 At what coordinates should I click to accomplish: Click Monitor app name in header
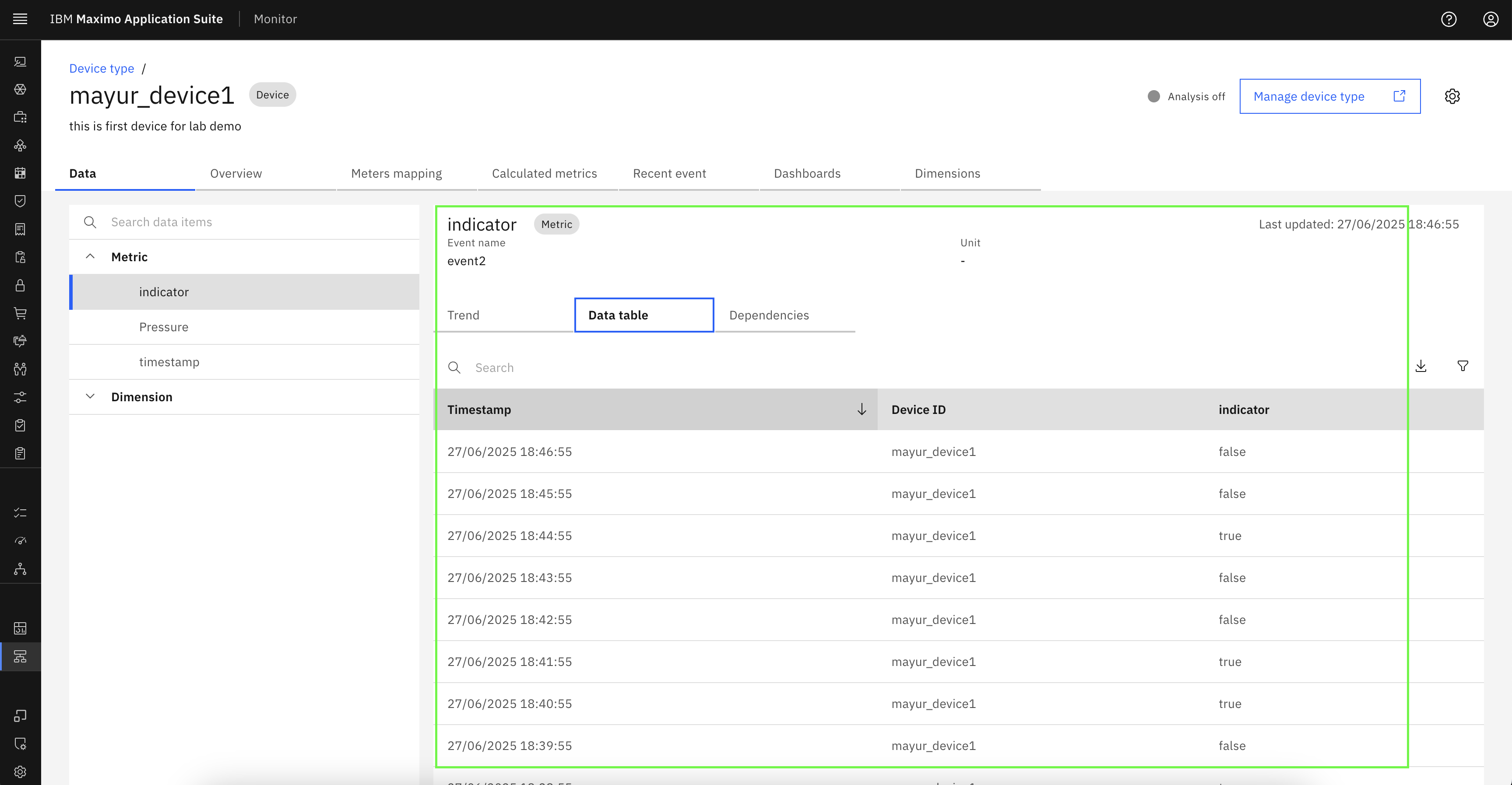[275, 19]
